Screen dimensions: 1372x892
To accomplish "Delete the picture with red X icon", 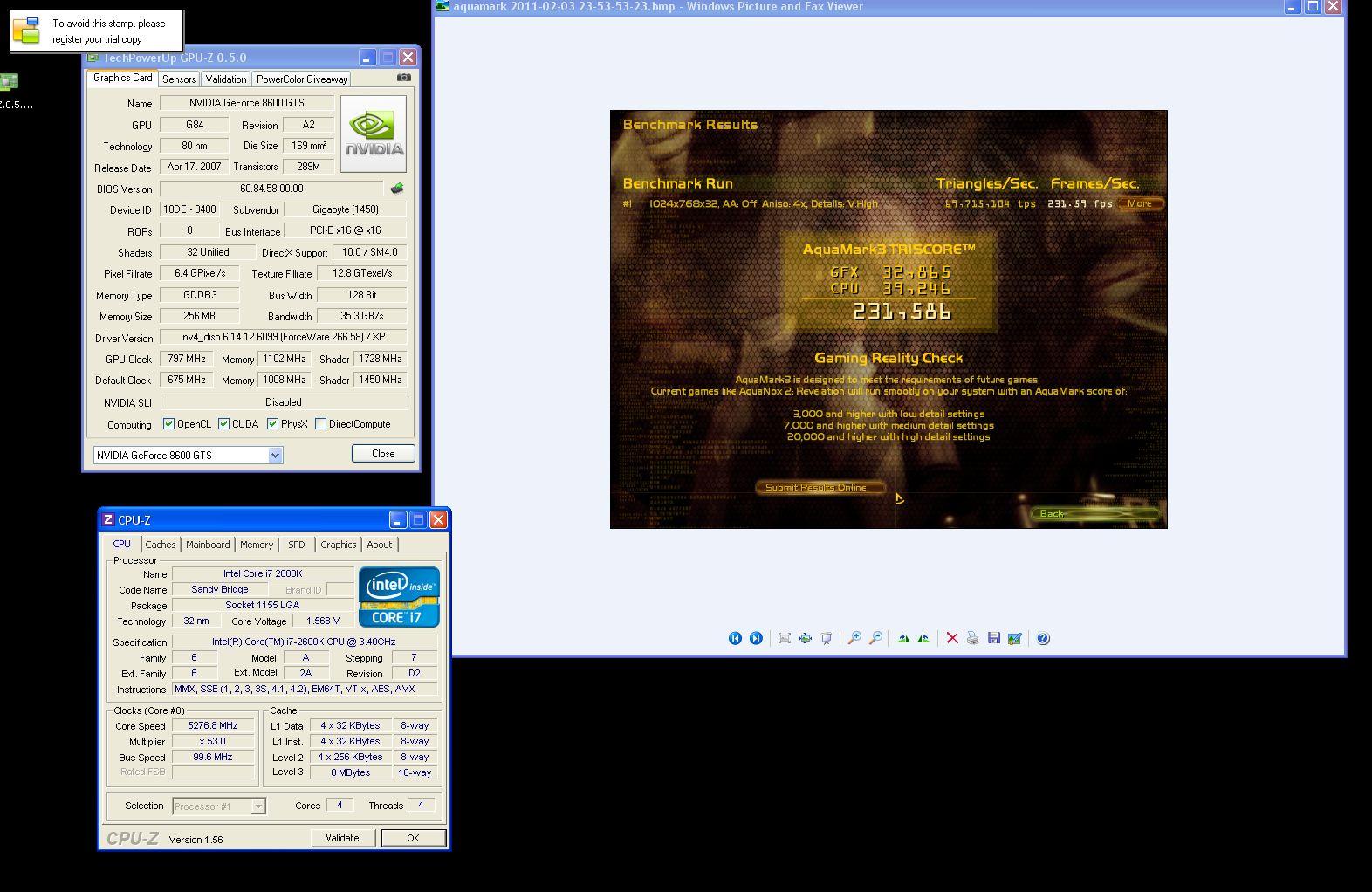I will (x=952, y=638).
